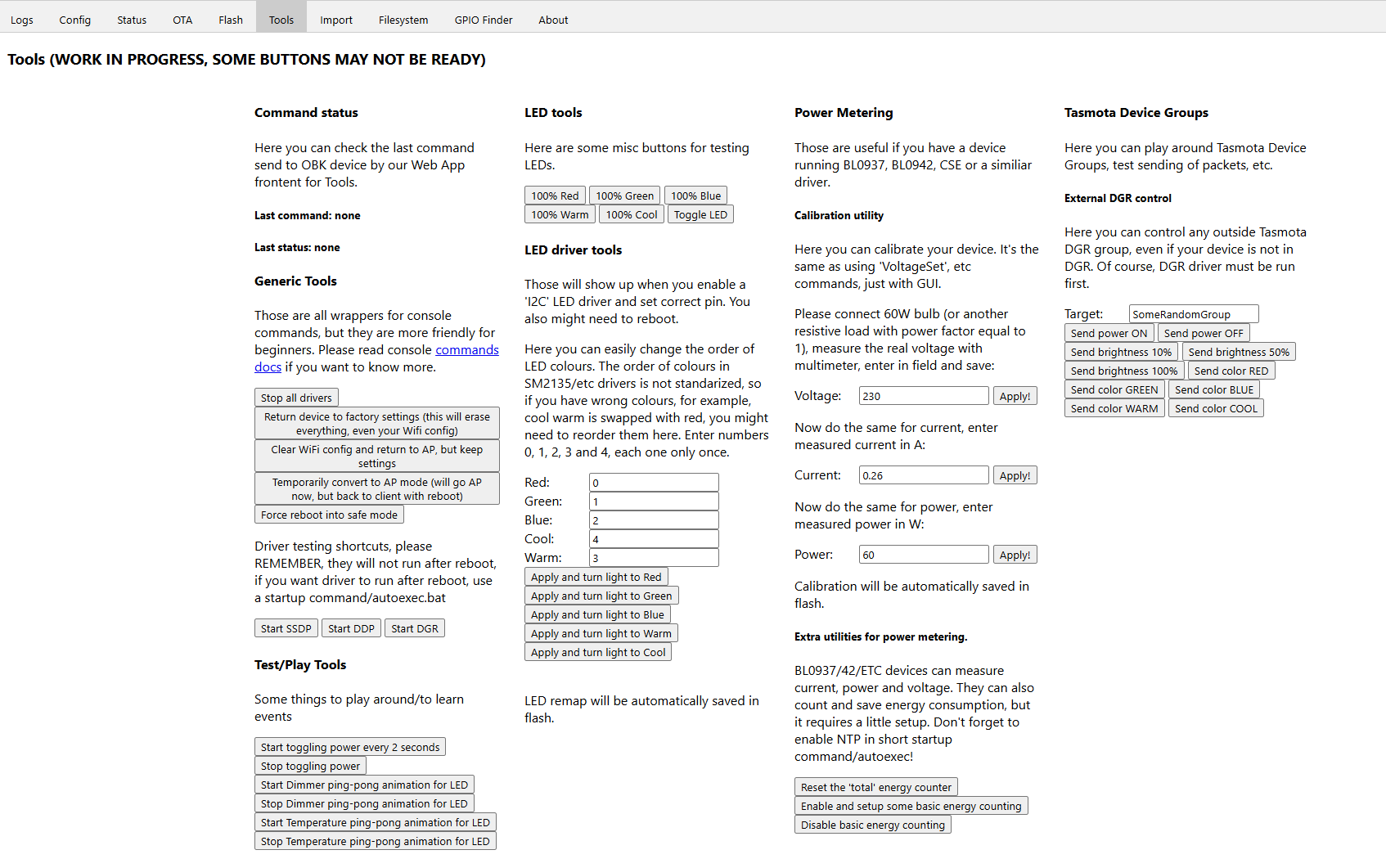Stop toggling power
The height and width of the screenshot is (868, 1386).
[310, 766]
